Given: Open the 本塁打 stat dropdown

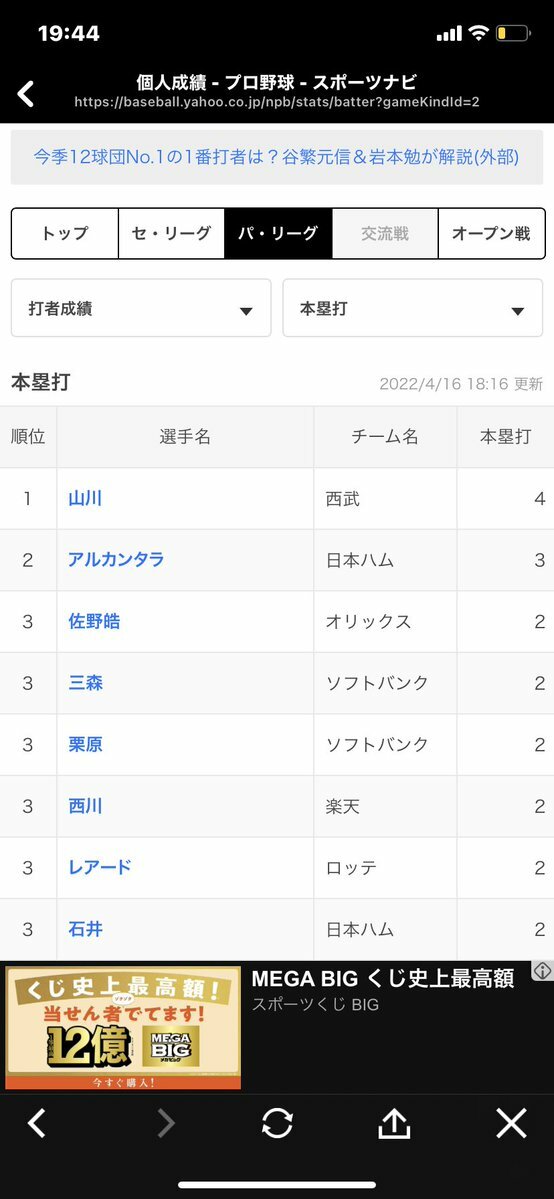Looking at the screenshot, I should (x=412, y=308).
